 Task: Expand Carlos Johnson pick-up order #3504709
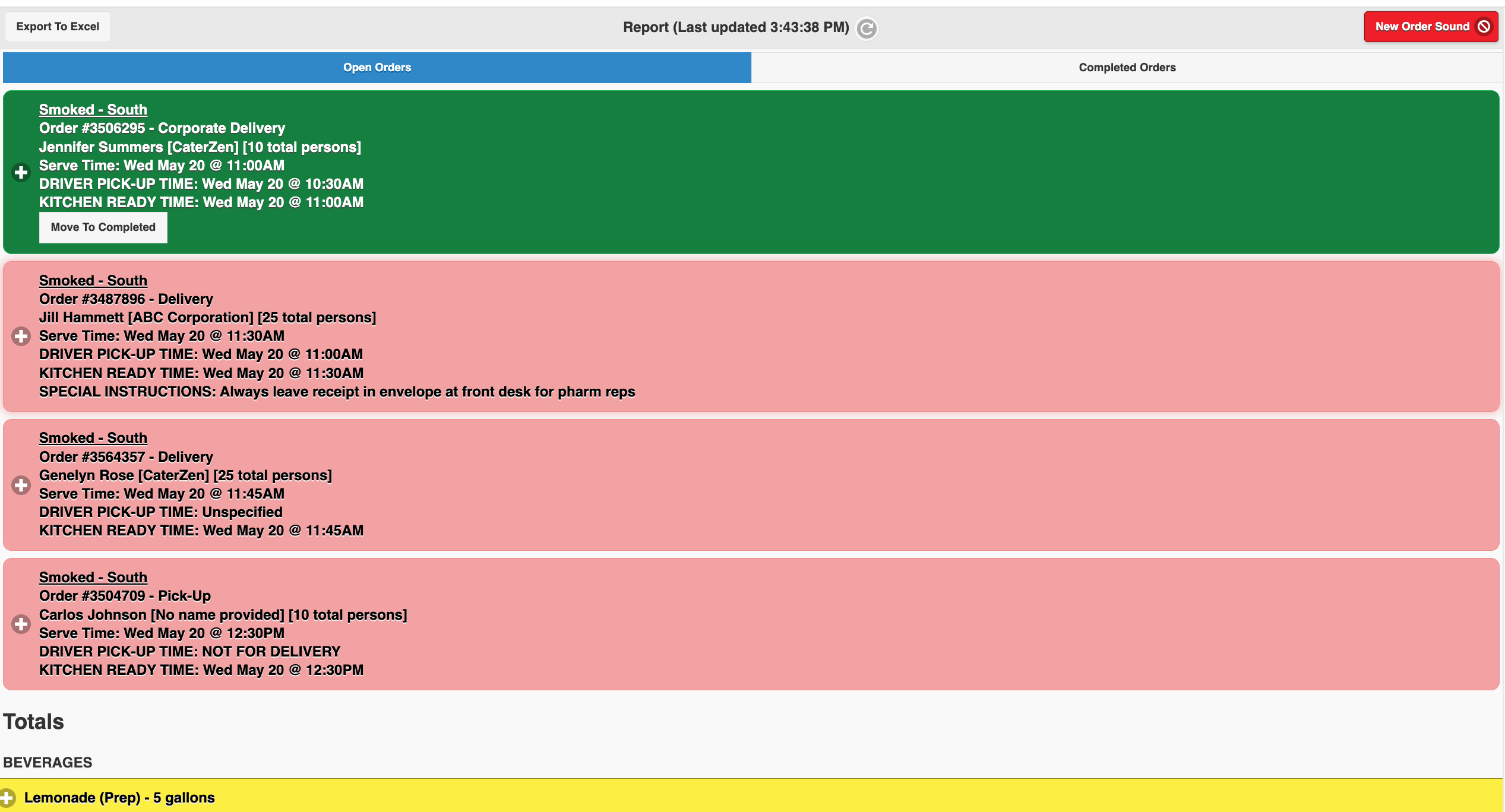click(x=21, y=624)
